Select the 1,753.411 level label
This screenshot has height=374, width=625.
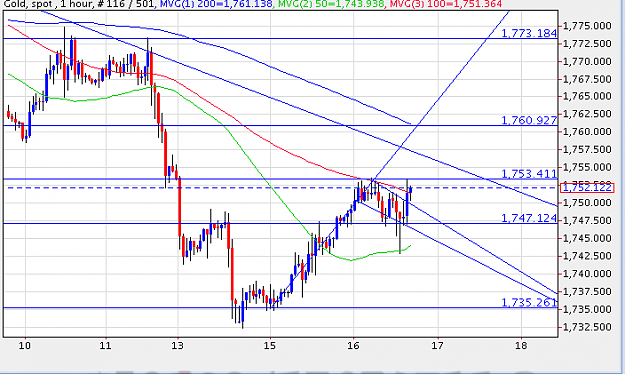click(x=529, y=173)
